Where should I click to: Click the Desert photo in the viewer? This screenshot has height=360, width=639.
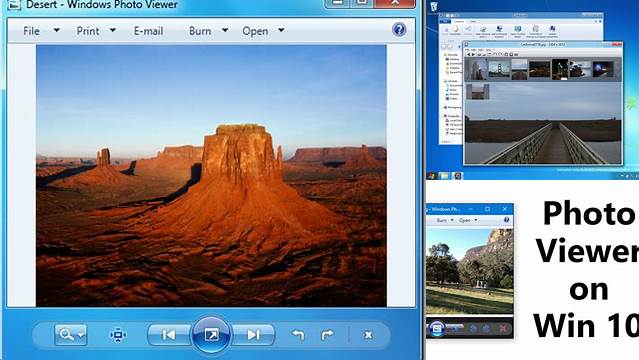pyautogui.click(x=211, y=176)
